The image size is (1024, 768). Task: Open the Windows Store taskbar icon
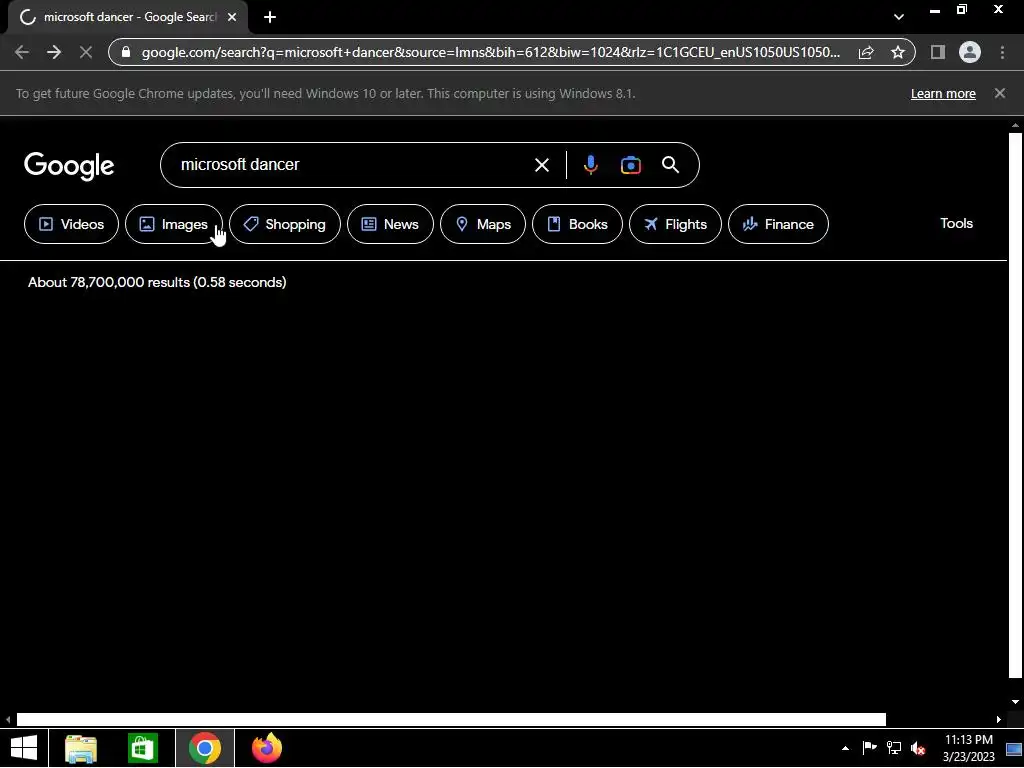(x=143, y=748)
